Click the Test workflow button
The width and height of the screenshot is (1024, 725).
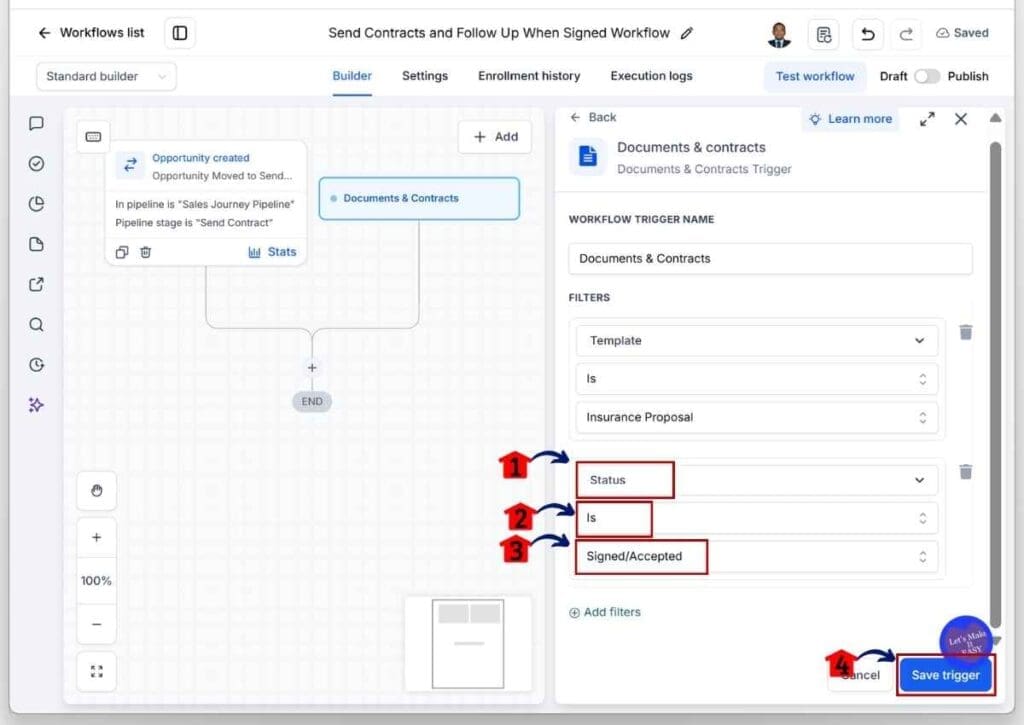tap(814, 76)
